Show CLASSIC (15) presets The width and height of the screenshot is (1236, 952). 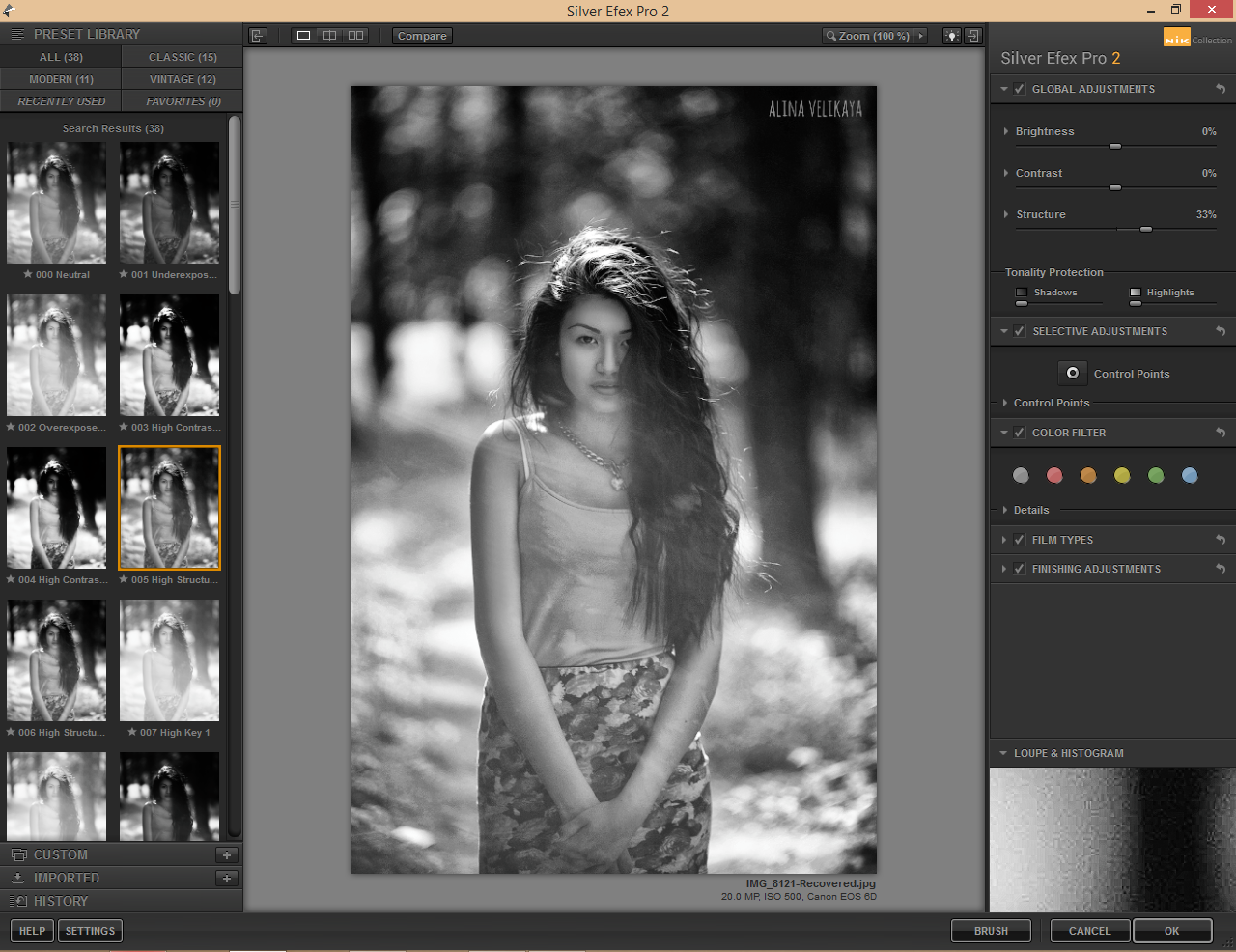point(183,57)
